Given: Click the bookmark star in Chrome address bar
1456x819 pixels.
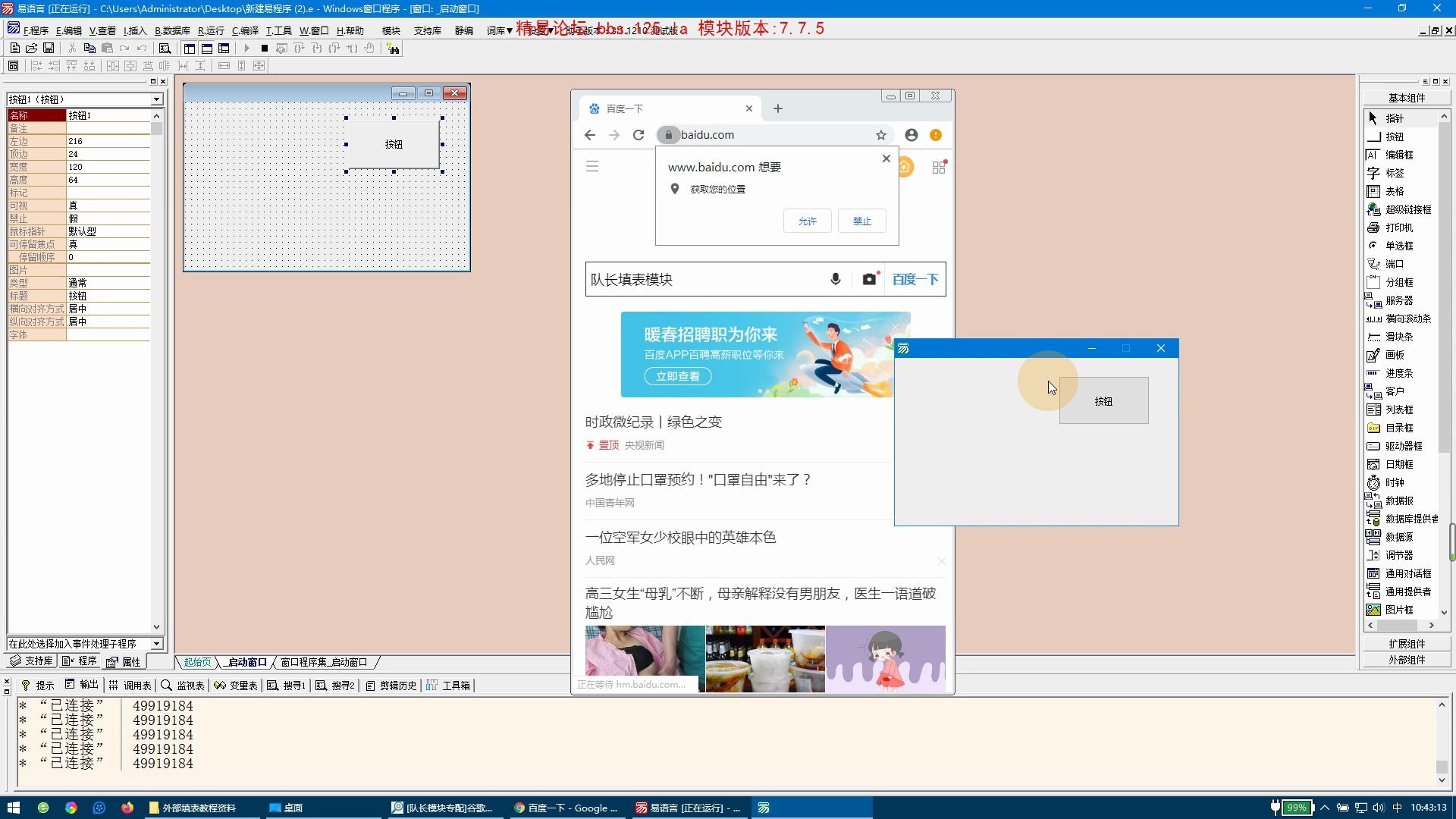Looking at the screenshot, I should pyautogui.click(x=880, y=135).
